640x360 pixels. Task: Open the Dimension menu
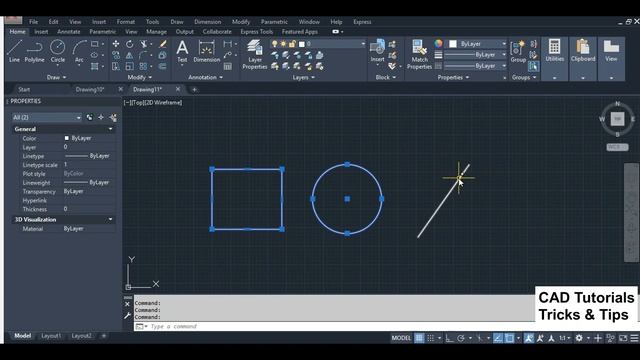pyautogui.click(x=207, y=22)
